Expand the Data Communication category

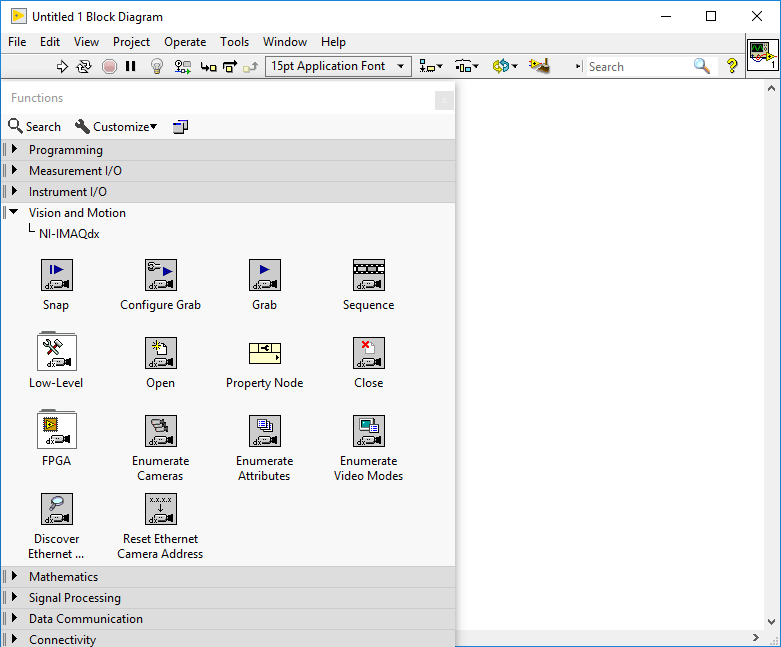click(14, 618)
